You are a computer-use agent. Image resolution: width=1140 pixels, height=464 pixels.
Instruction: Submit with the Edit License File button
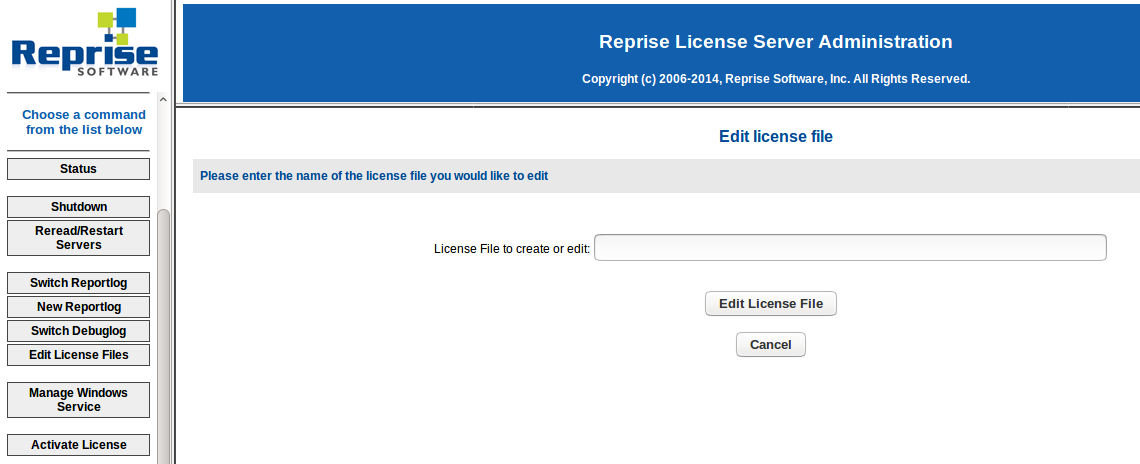click(771, 303)
